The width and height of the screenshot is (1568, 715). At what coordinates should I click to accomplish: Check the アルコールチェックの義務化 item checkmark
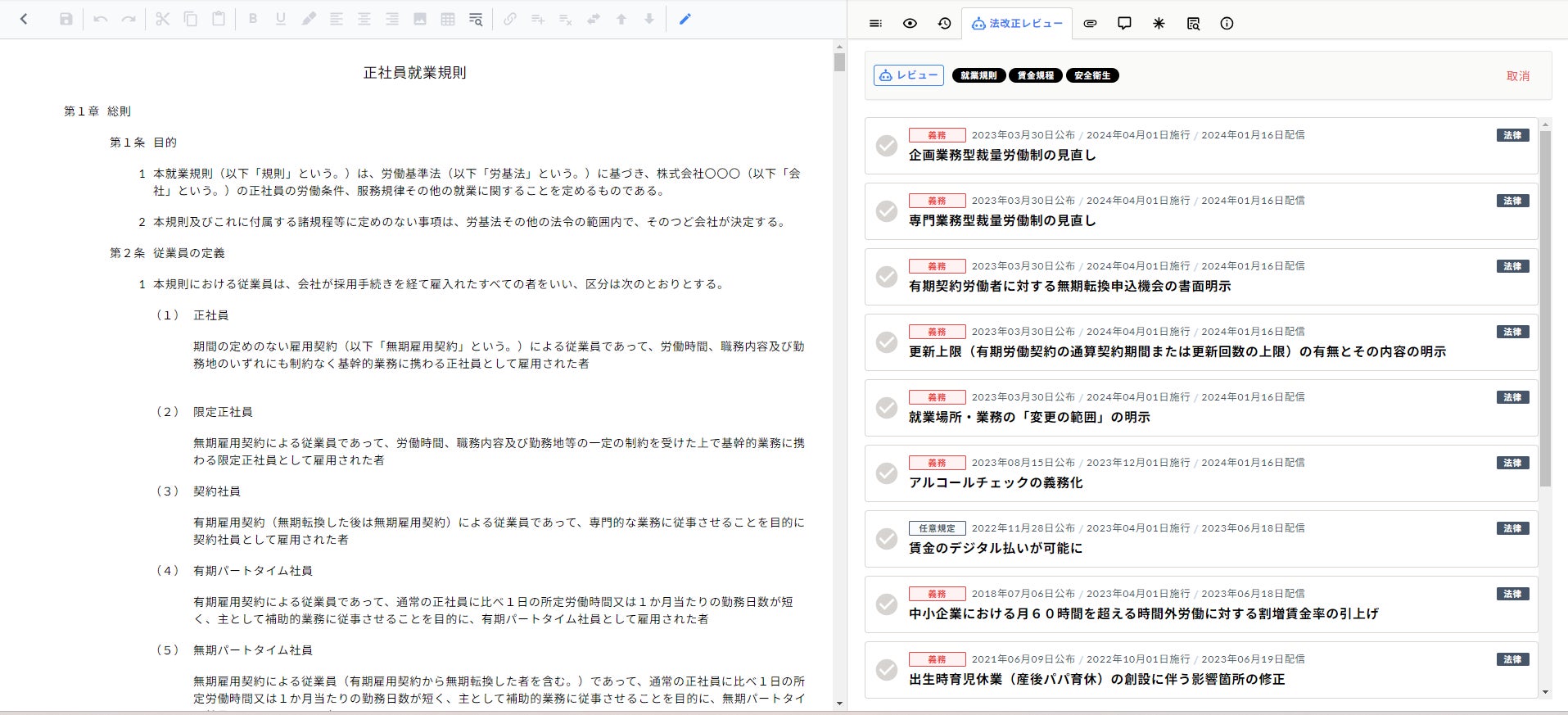point(887,473)
